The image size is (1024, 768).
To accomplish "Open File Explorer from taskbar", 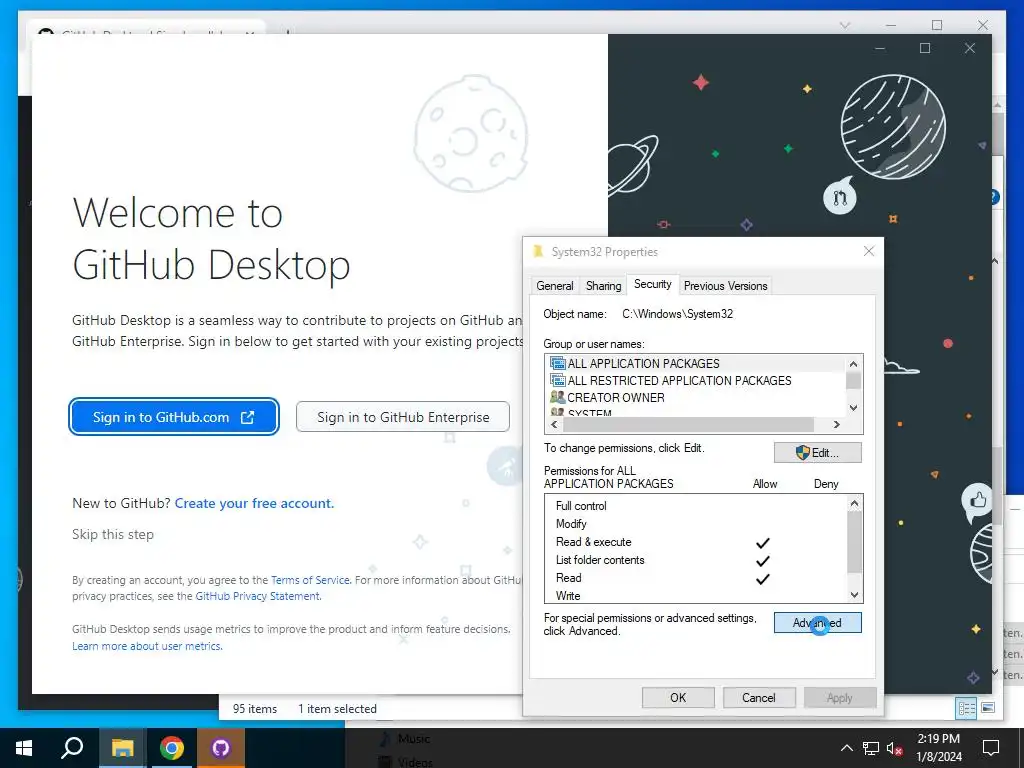I will (x=122, y=748).
